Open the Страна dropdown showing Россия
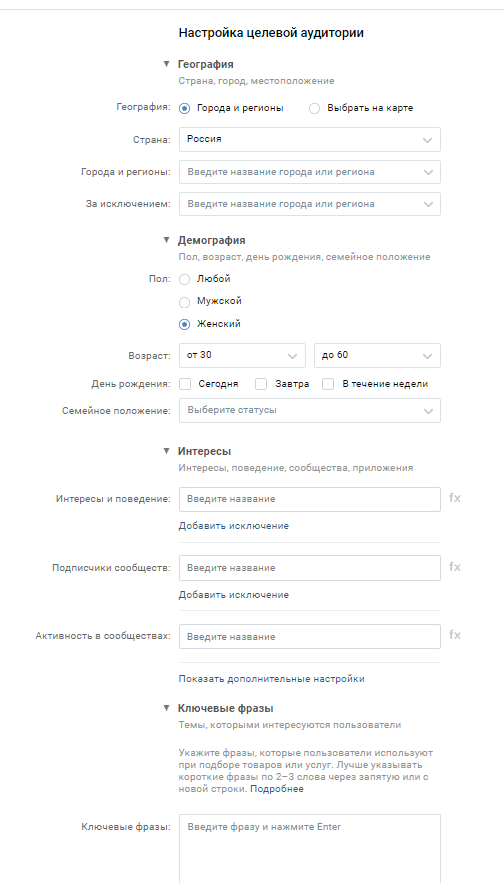 310,140
